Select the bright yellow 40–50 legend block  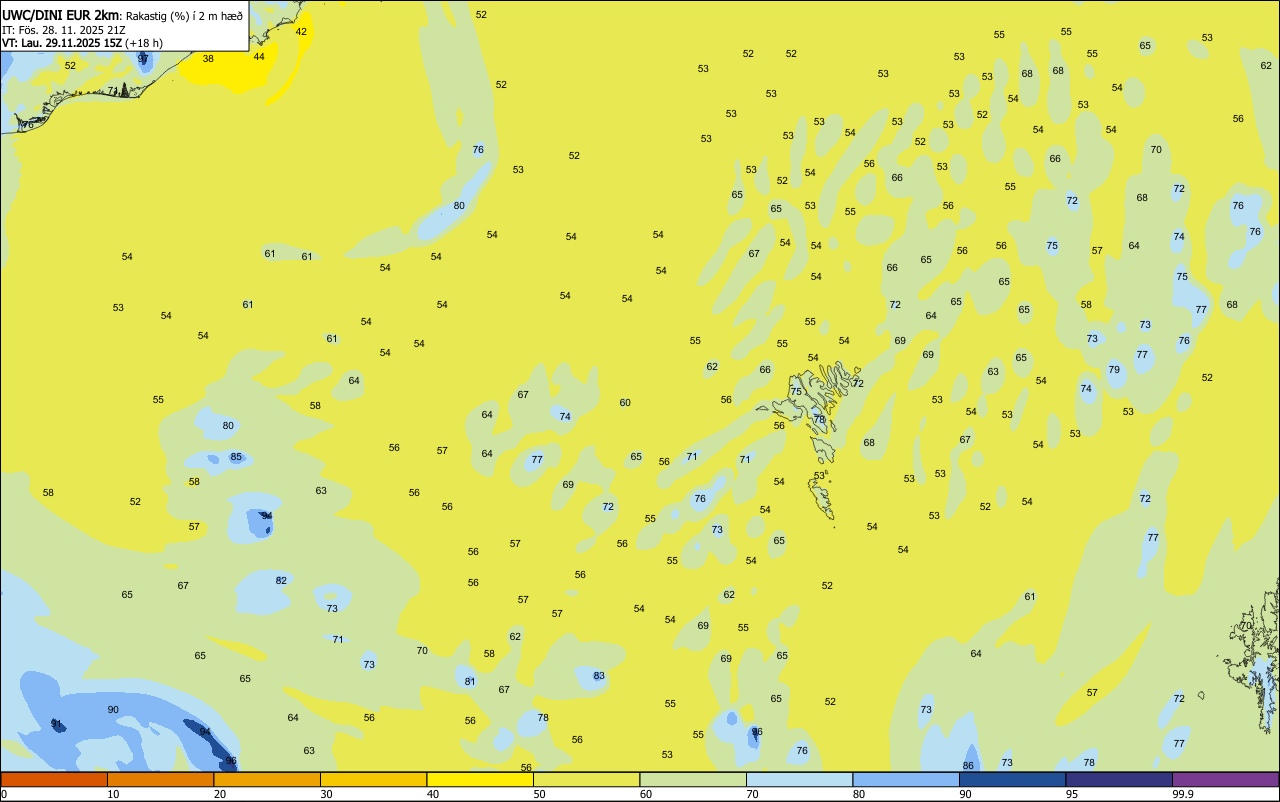(x=480, y=779)
